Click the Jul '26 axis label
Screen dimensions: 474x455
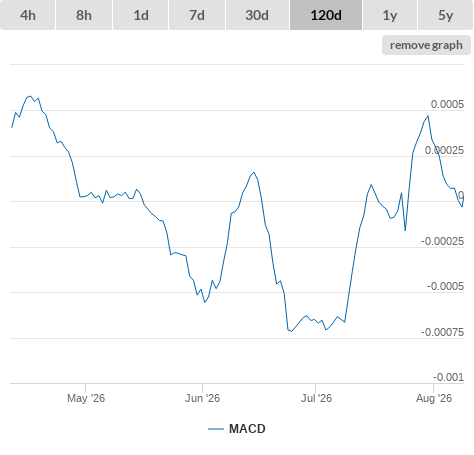(x=316, y=398)
